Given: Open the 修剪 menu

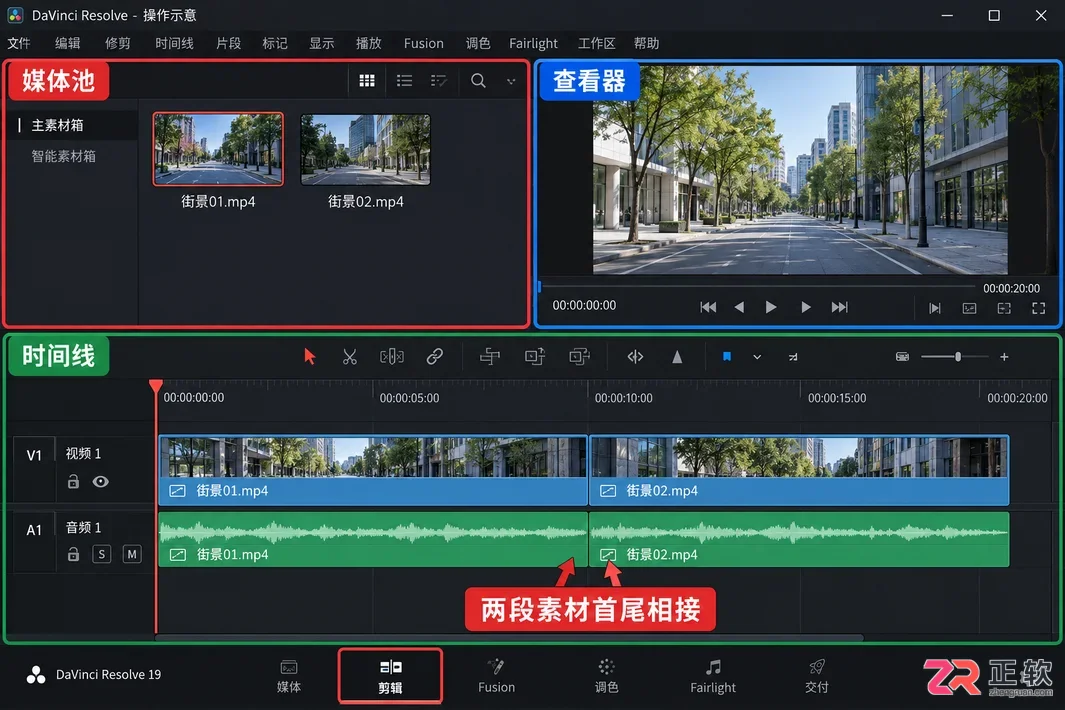Looking at the screenshot, I should 118,43.
